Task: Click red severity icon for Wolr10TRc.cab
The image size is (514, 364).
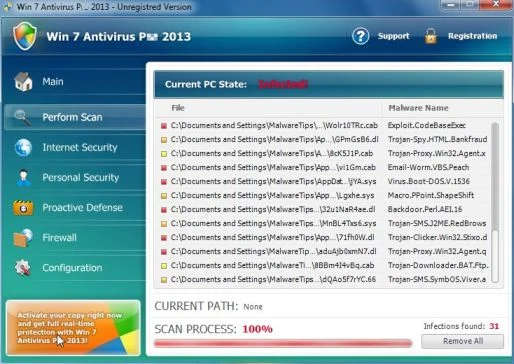Action: tap(164, 126)
